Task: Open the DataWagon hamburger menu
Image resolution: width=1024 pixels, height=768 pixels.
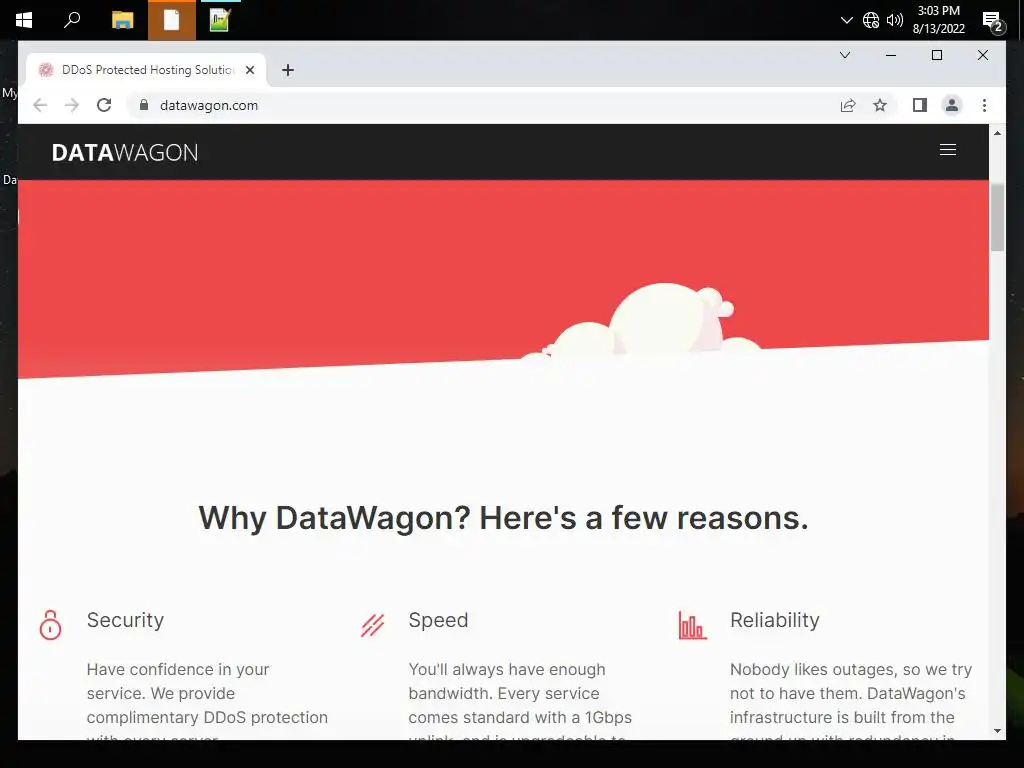Action: [948, 150]
